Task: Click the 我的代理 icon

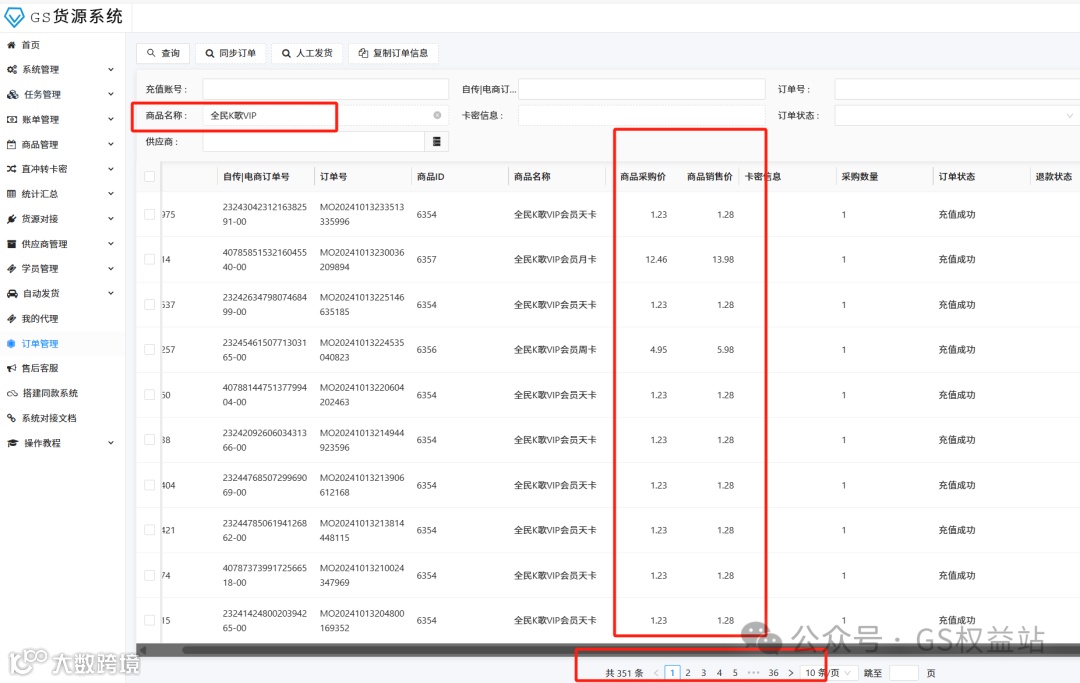Action: tap(11, 319)
